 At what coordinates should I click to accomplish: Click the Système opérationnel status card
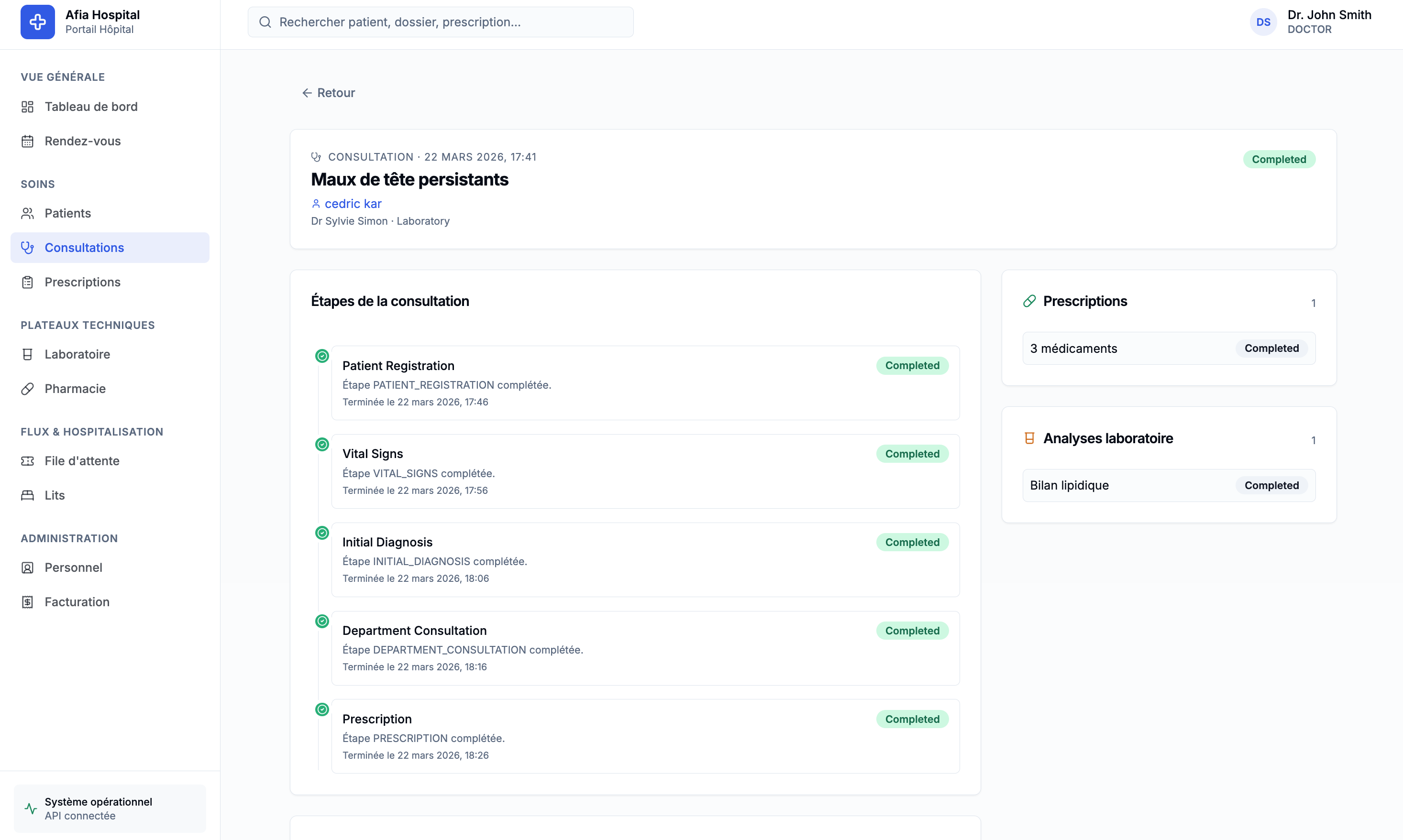pos(110,808)
